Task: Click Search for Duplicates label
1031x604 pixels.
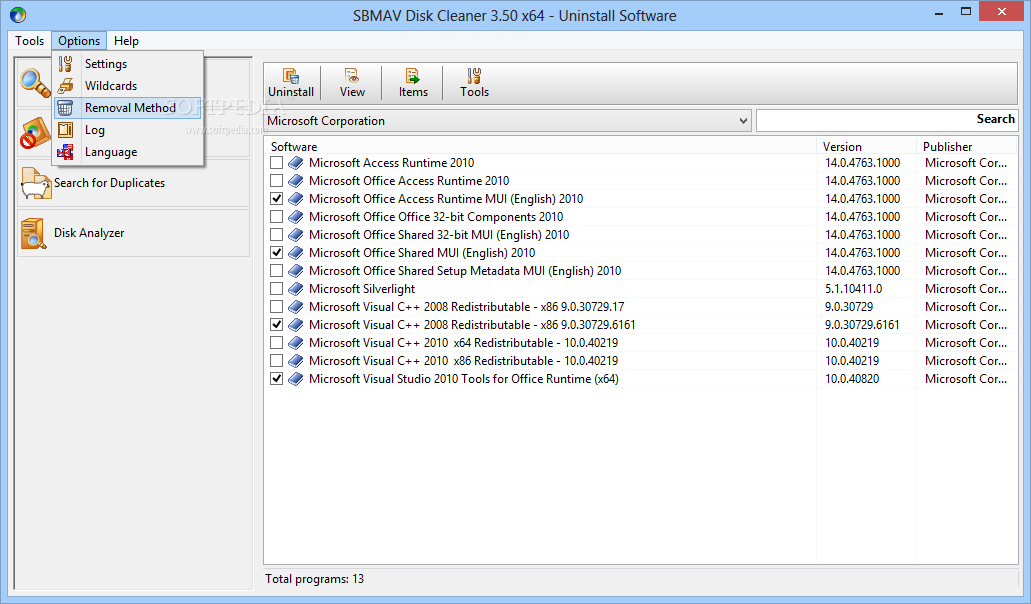Action: (109, 183)
